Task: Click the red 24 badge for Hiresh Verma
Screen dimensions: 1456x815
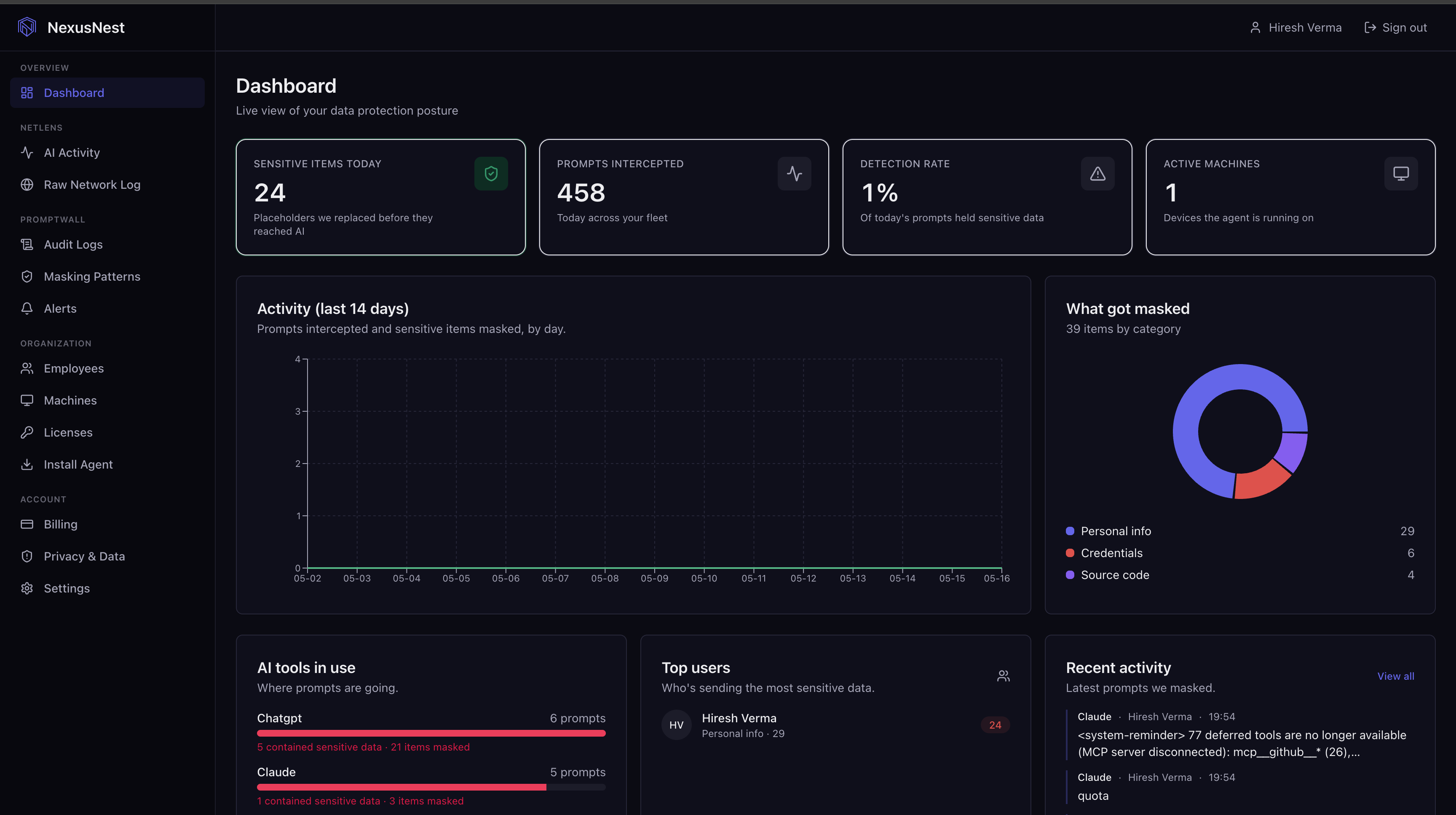Action: (995, 725)
